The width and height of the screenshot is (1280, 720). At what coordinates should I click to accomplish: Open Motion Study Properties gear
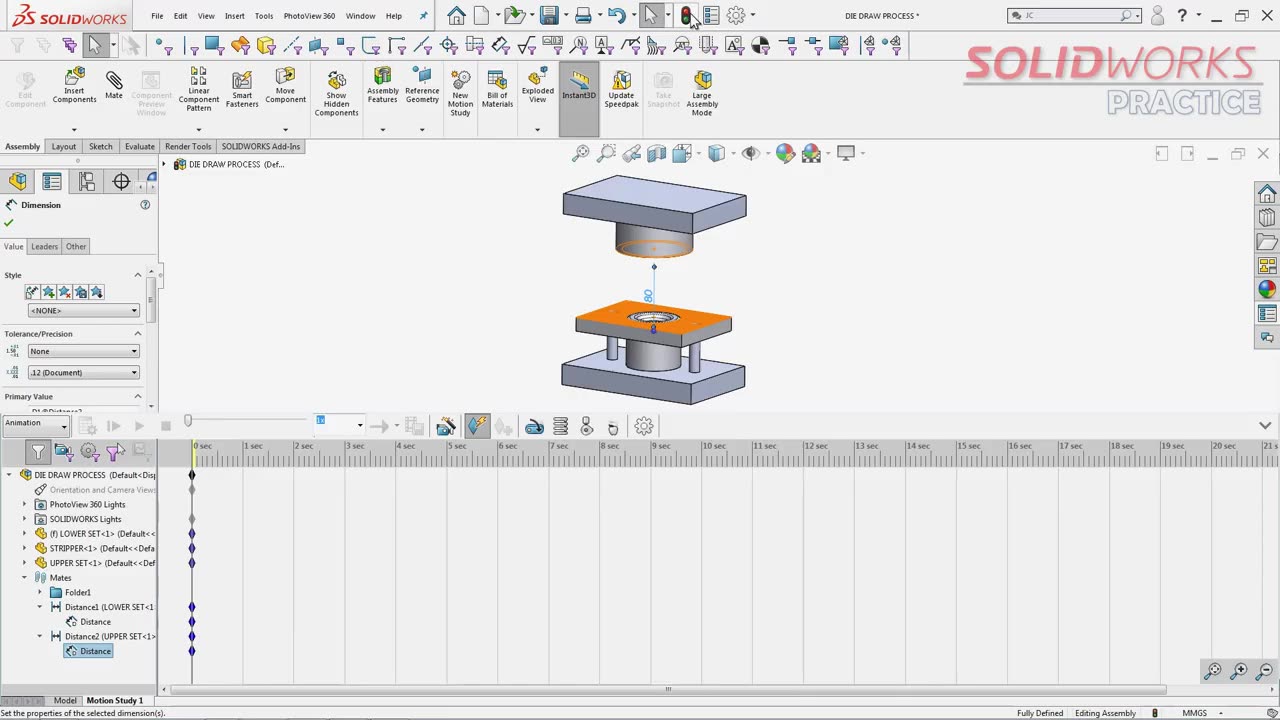[644, 427]
